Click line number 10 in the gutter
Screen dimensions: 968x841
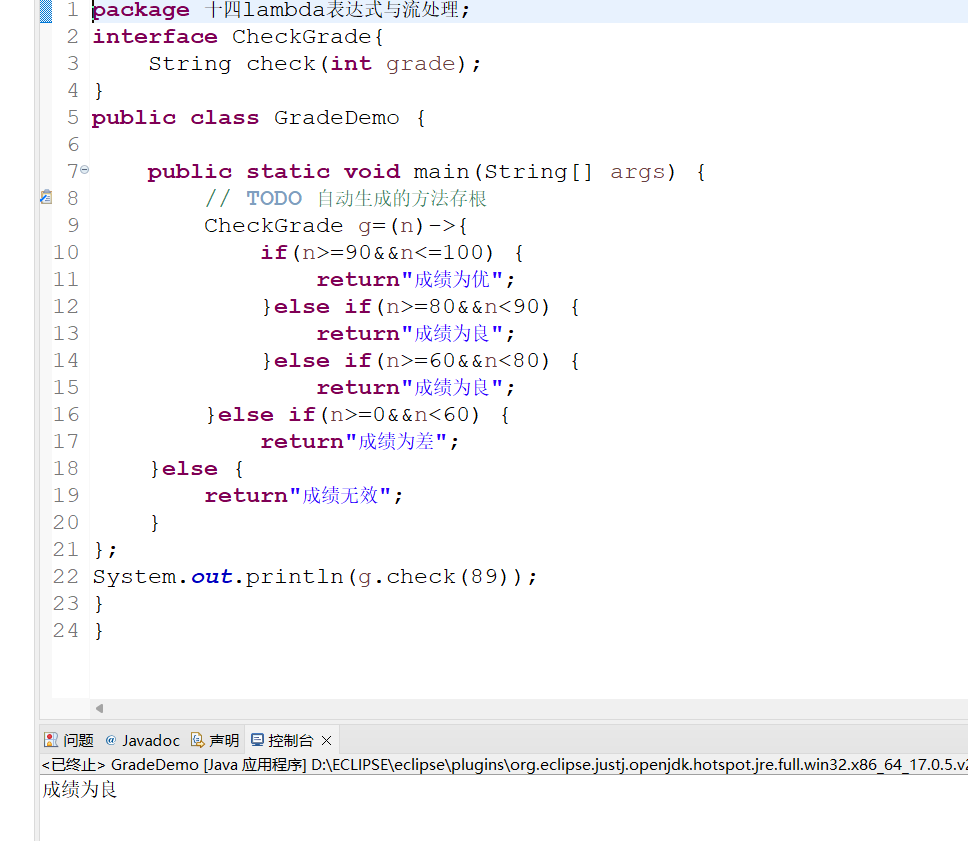point(66,252)
